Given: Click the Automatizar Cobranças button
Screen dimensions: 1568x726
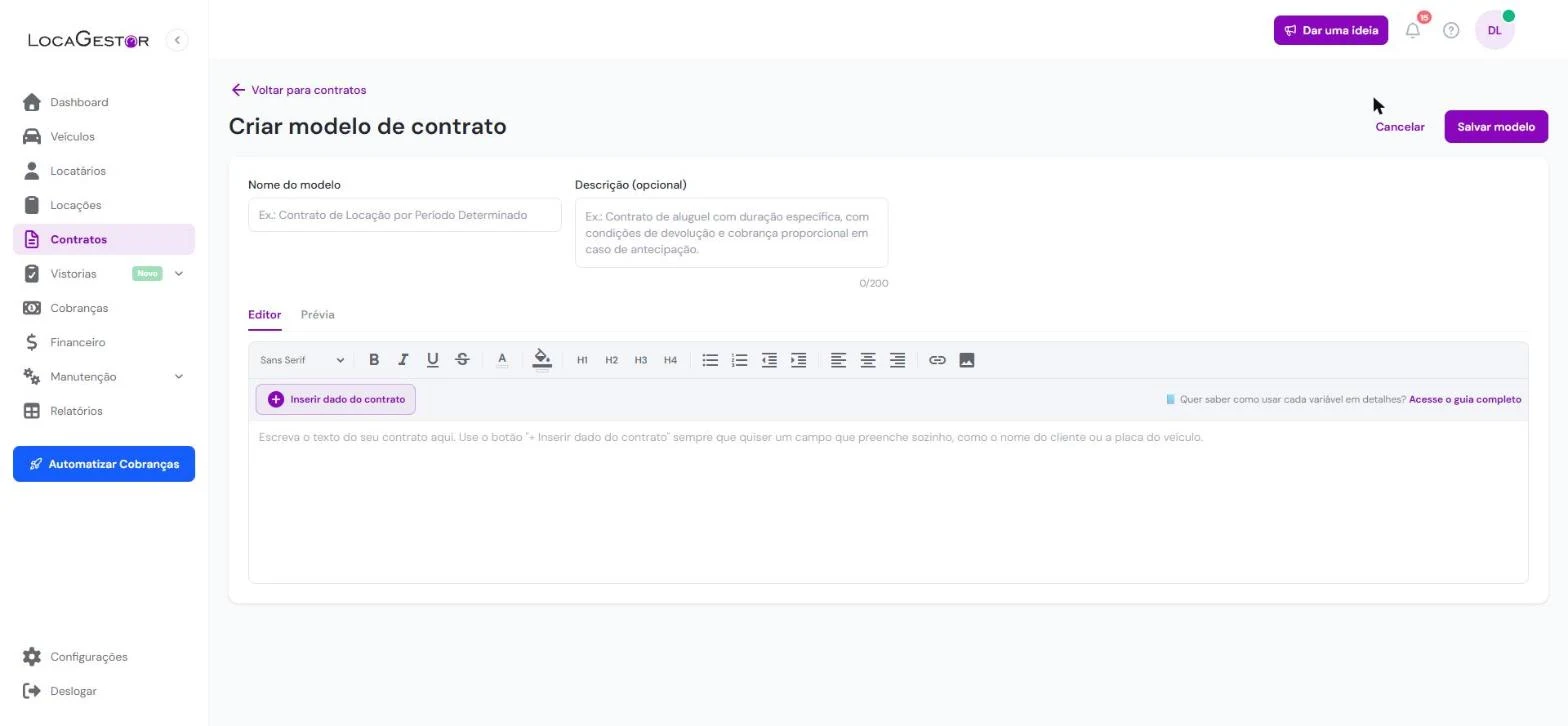Looking at the screenshot, I should (x=104, y=464).
